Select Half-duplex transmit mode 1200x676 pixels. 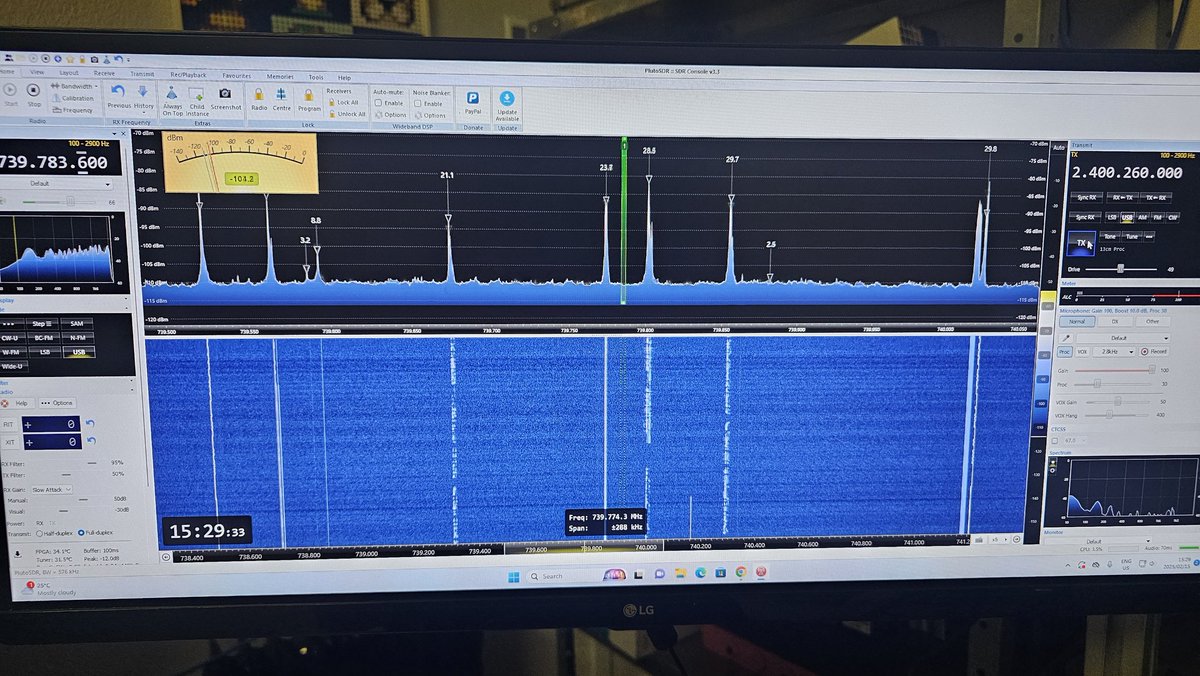tap(39, 533)
